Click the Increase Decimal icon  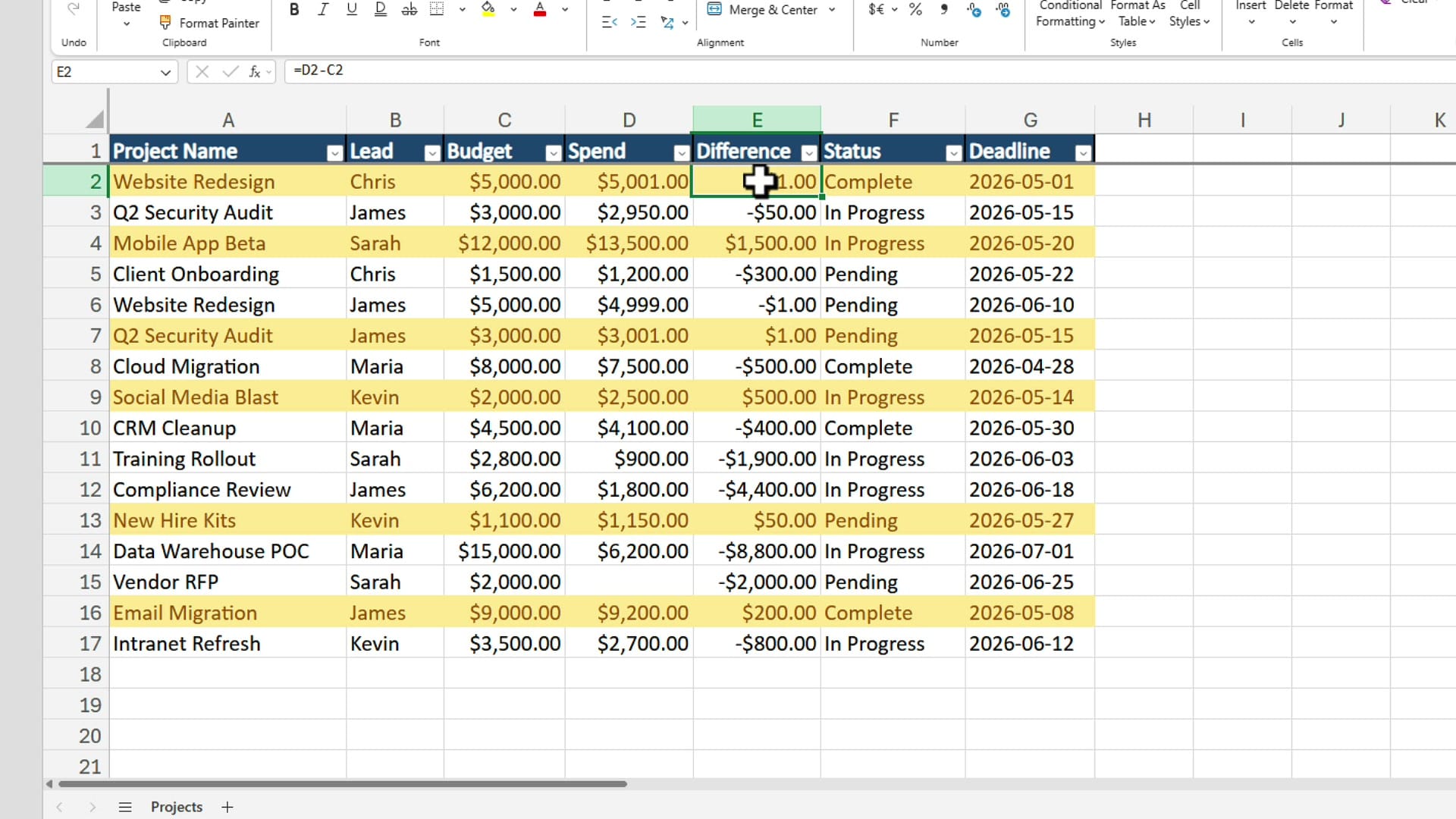click(974, 10)
